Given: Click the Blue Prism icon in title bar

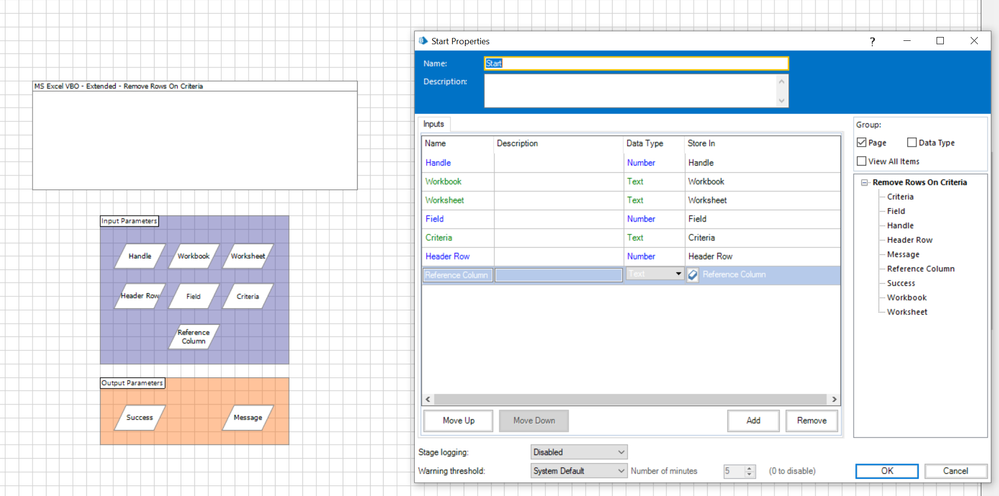Looking at the screenshot, I should (423, 41).
